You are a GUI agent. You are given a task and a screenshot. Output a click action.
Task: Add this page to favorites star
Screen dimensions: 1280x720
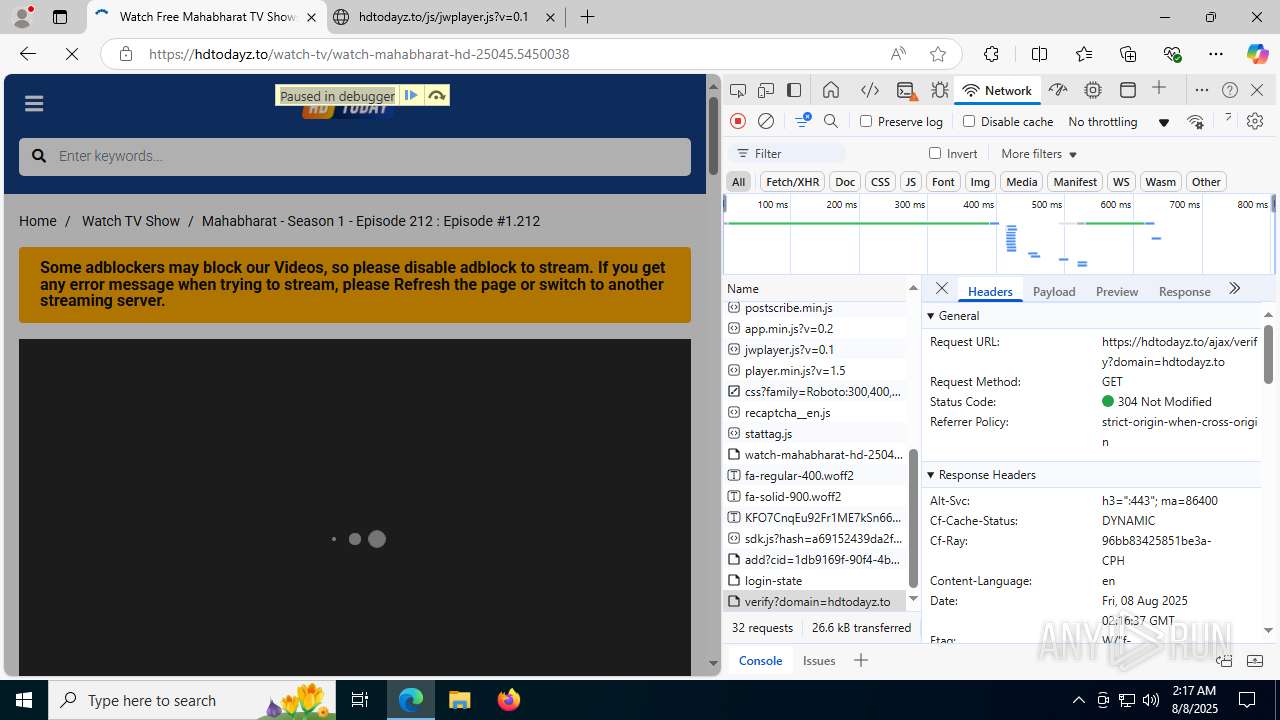[937, 54]
